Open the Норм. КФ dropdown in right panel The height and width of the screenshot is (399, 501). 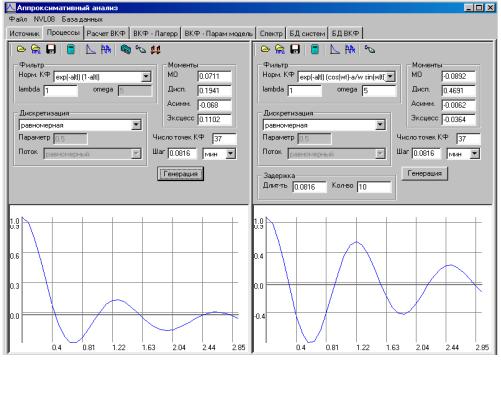pyautogui.click(x=390, y=77)
